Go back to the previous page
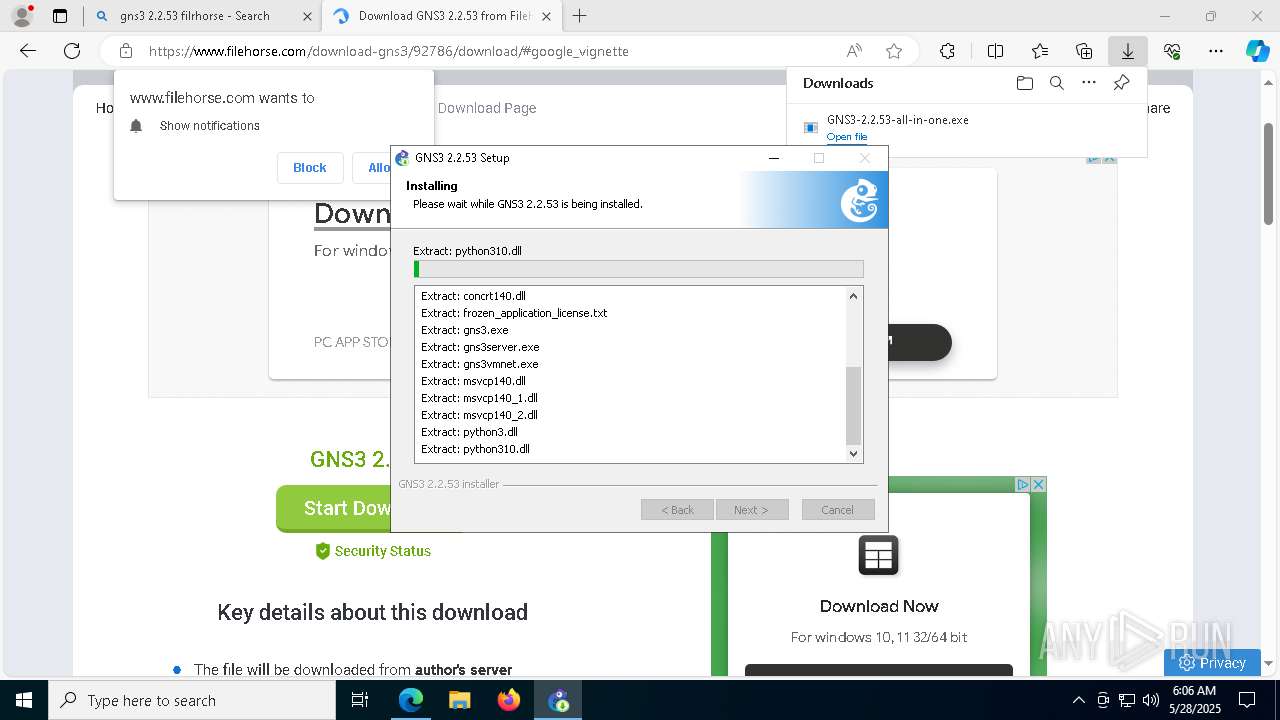The image size is (1280, 720). 28,51
